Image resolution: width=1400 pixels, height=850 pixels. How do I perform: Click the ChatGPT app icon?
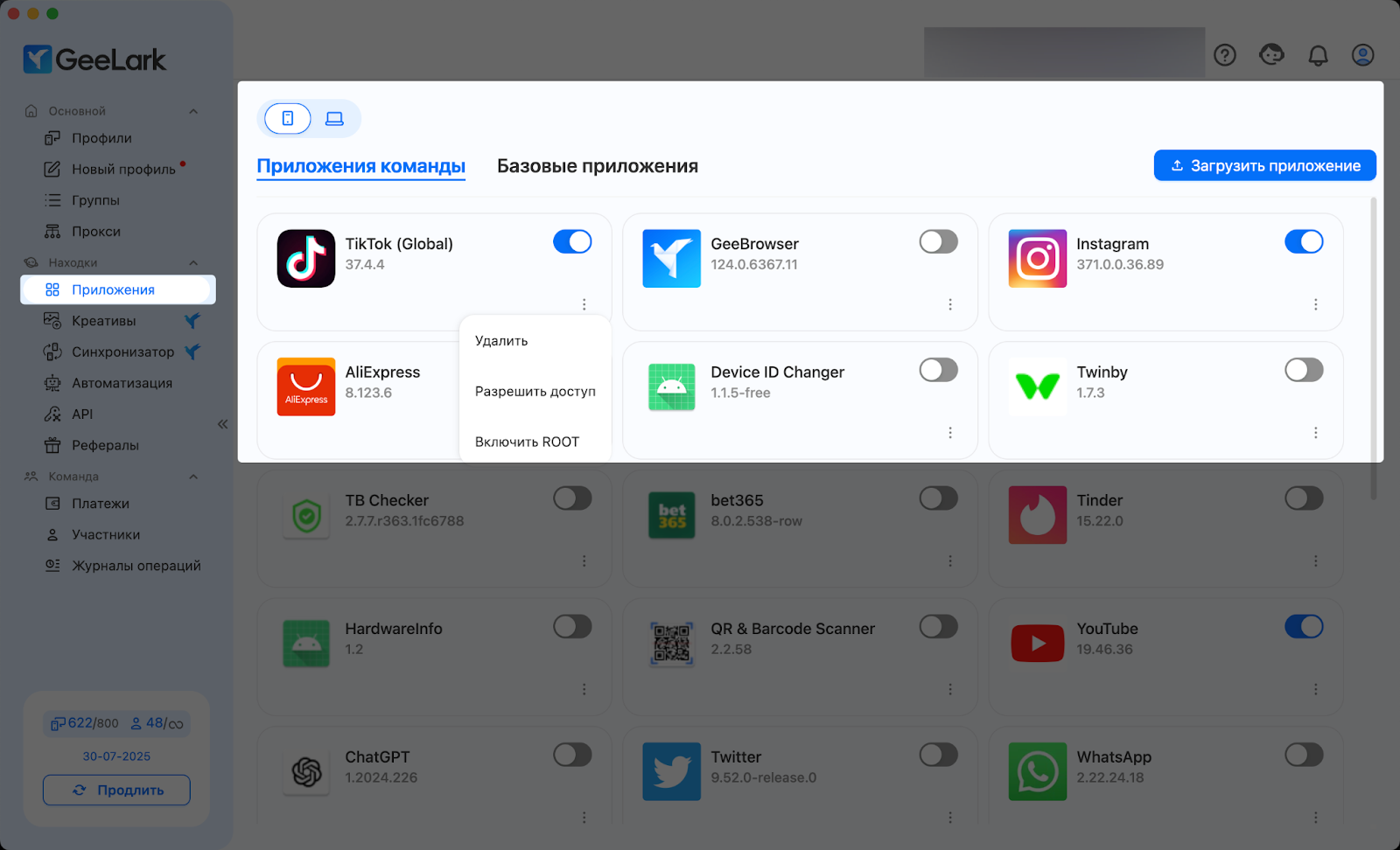306,771
